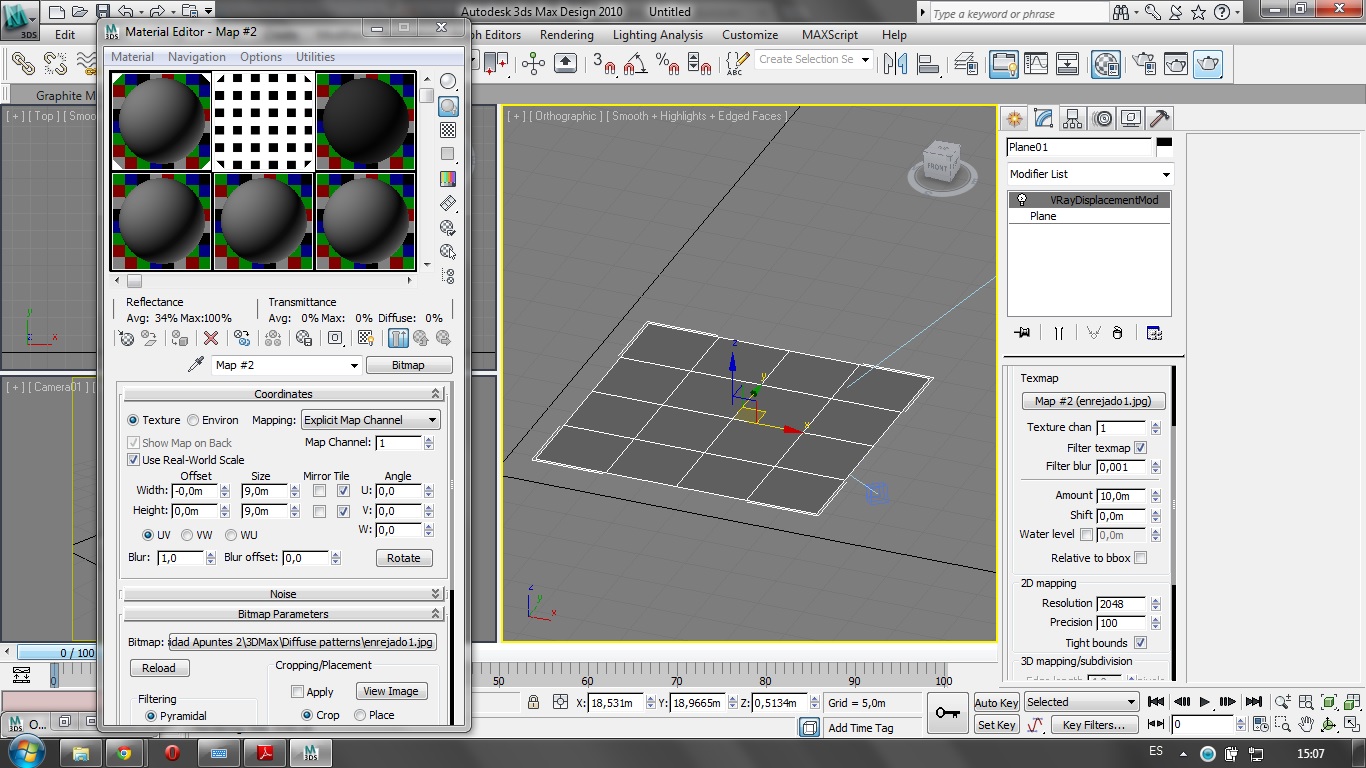This screenshot has height=768, width=1366.
Task: Toggle the Backlight icon in Material Editor
Action: (x=448, y=106)
